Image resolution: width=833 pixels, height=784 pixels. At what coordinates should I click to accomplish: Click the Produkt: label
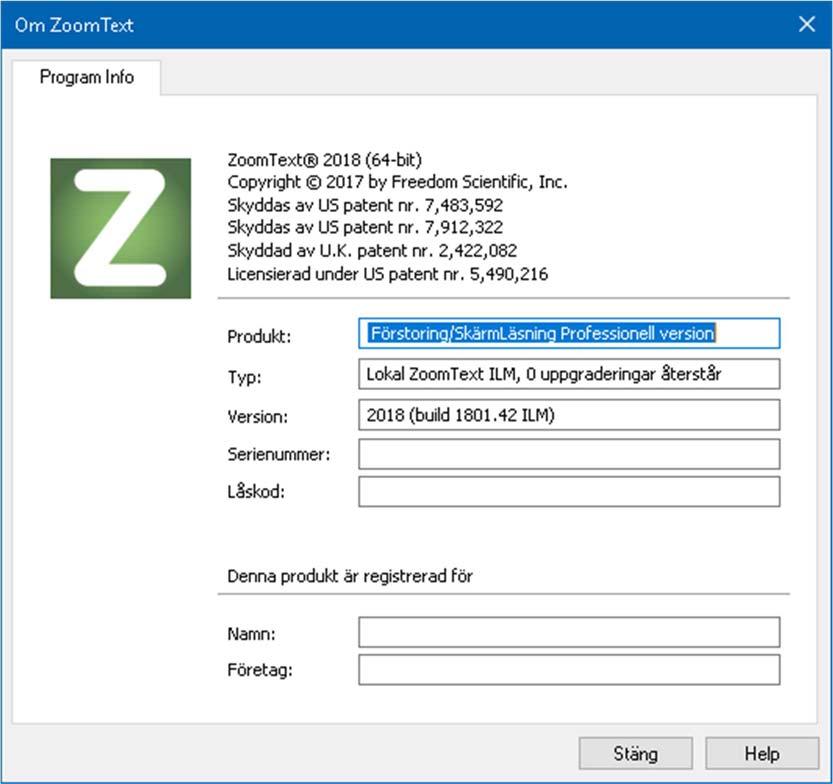click(x=259, y=337)
